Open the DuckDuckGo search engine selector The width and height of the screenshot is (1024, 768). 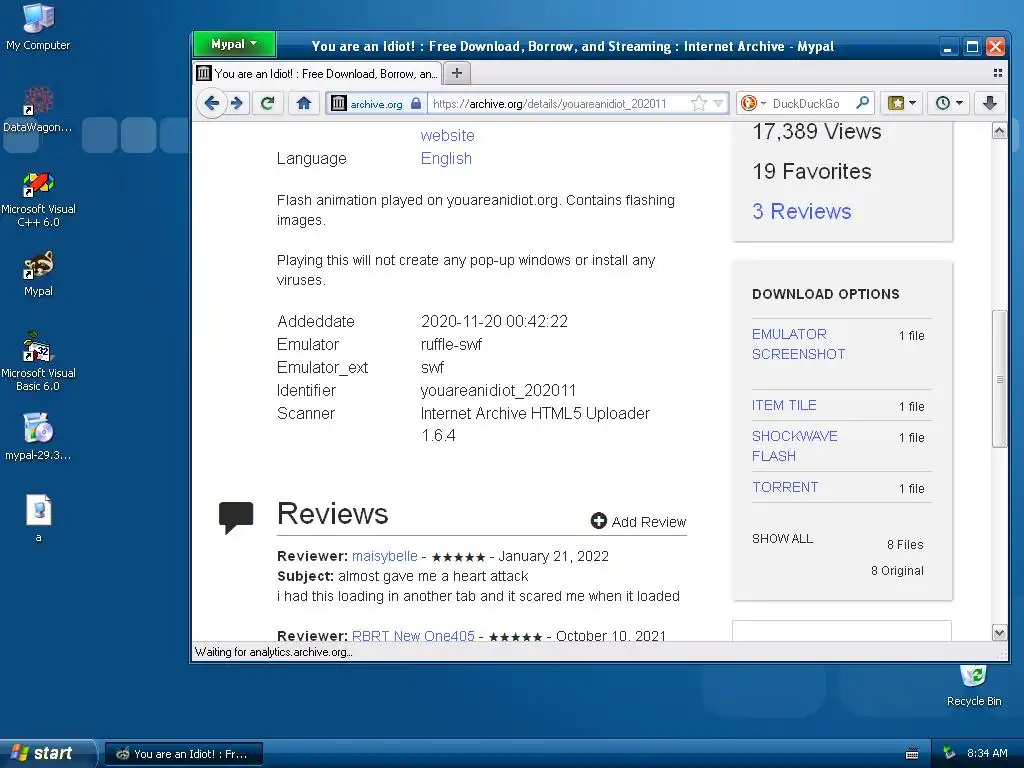coord(753,103)
